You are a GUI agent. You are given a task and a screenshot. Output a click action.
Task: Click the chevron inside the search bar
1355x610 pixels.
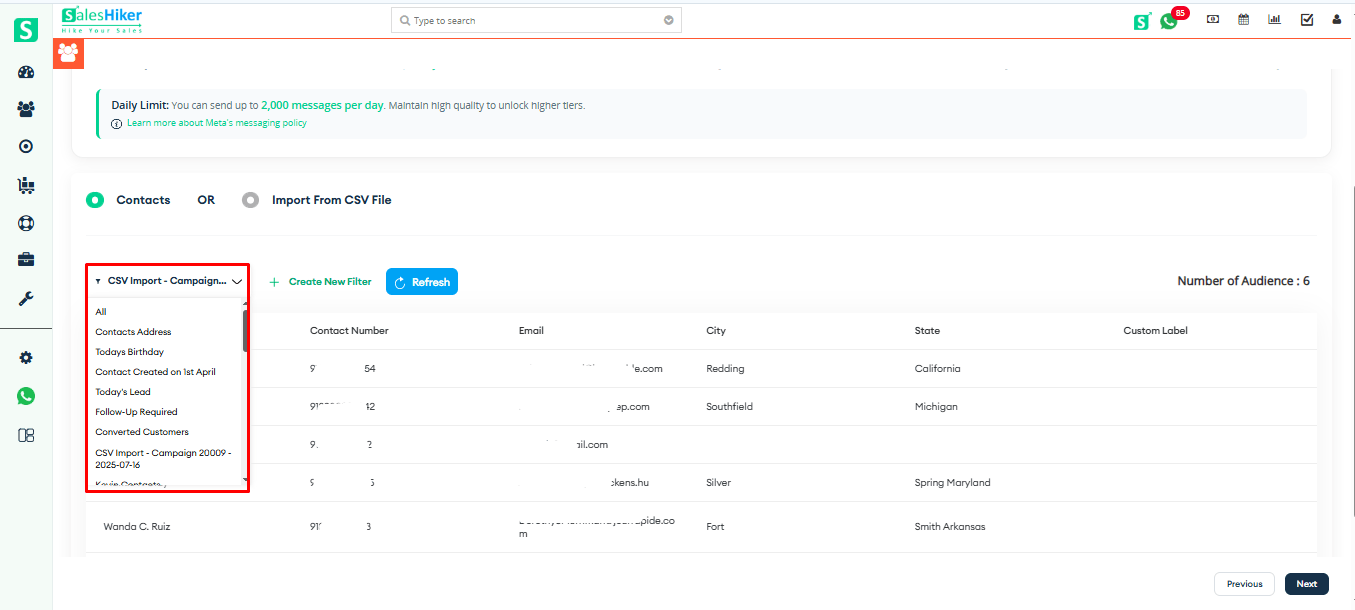tap(668, 19)
